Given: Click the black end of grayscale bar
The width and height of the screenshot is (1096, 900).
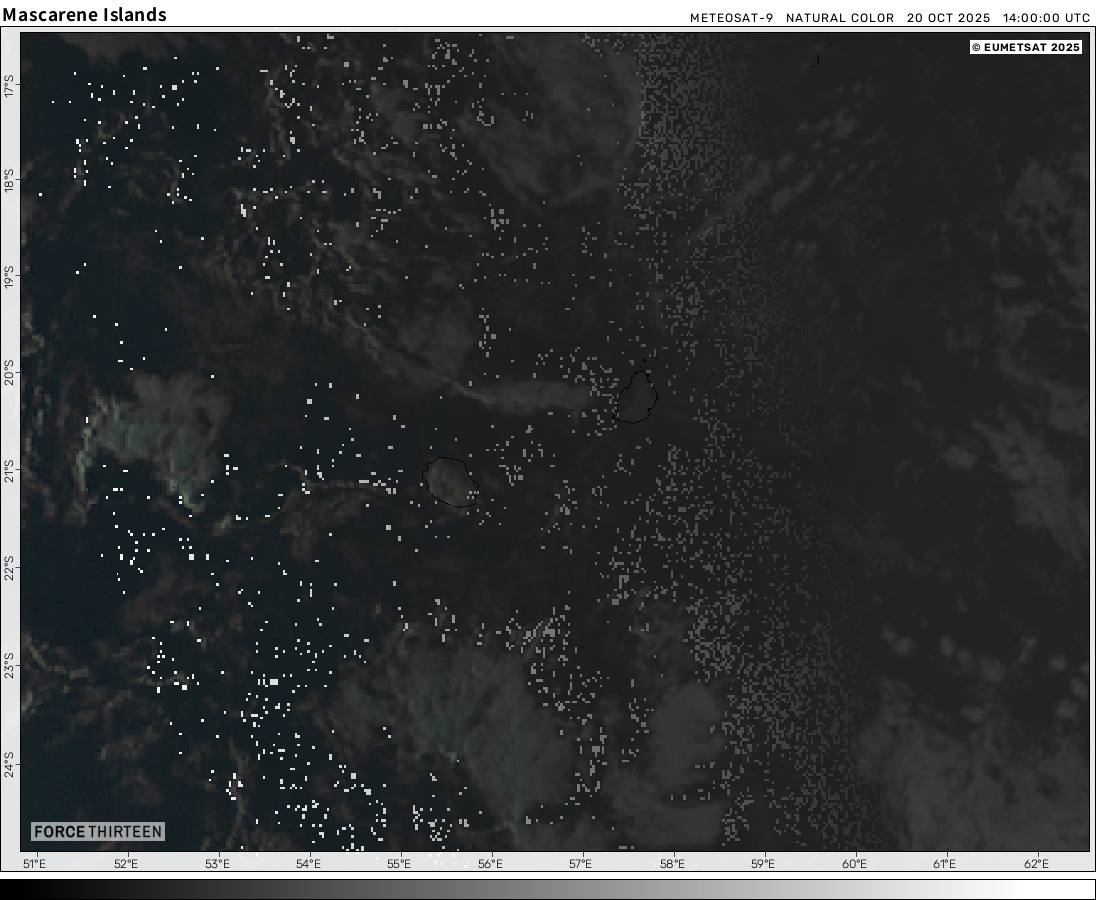Looking at the screenshot, I should [10, 889].
